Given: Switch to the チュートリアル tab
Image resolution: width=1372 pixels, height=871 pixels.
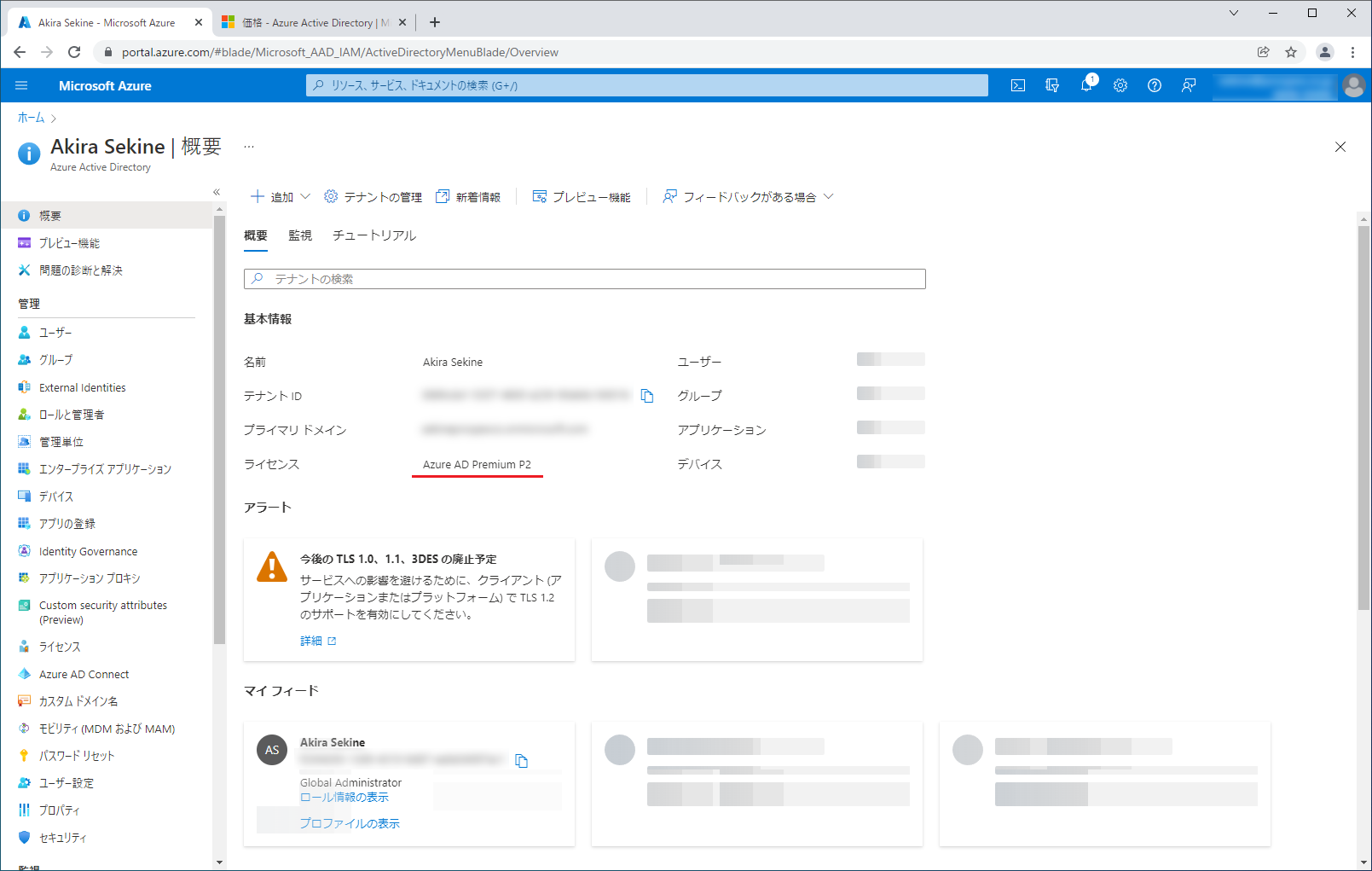Looking at the screenshot, I should 374,235.
